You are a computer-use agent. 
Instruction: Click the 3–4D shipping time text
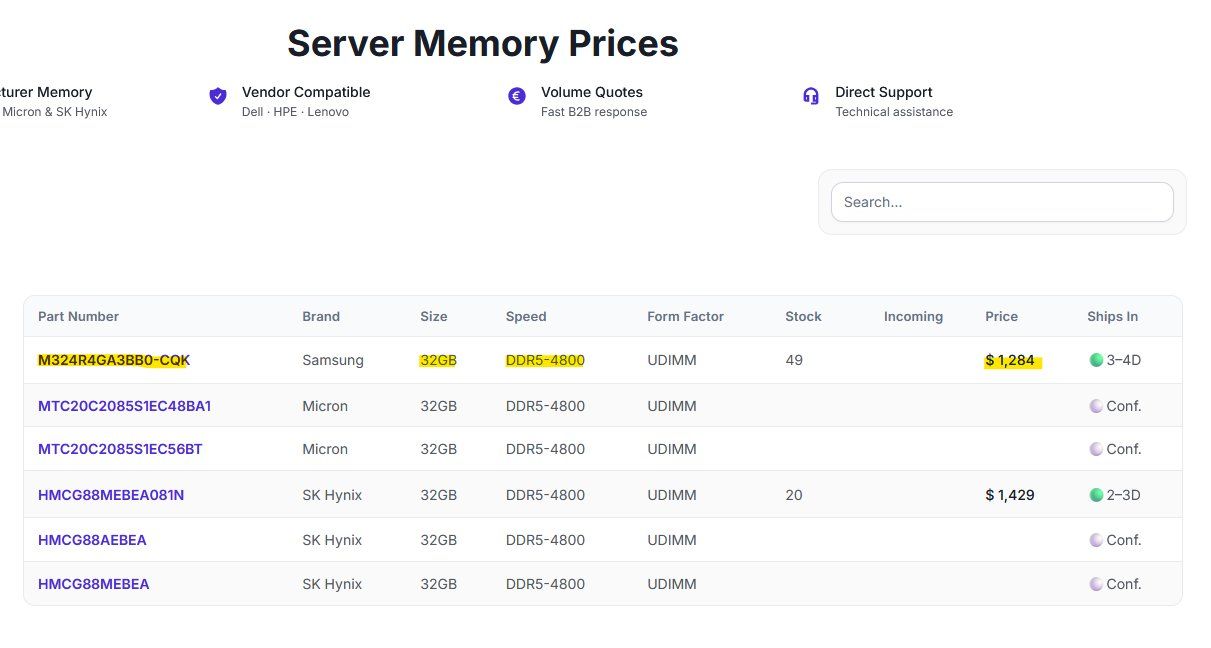click(1124, 360)
